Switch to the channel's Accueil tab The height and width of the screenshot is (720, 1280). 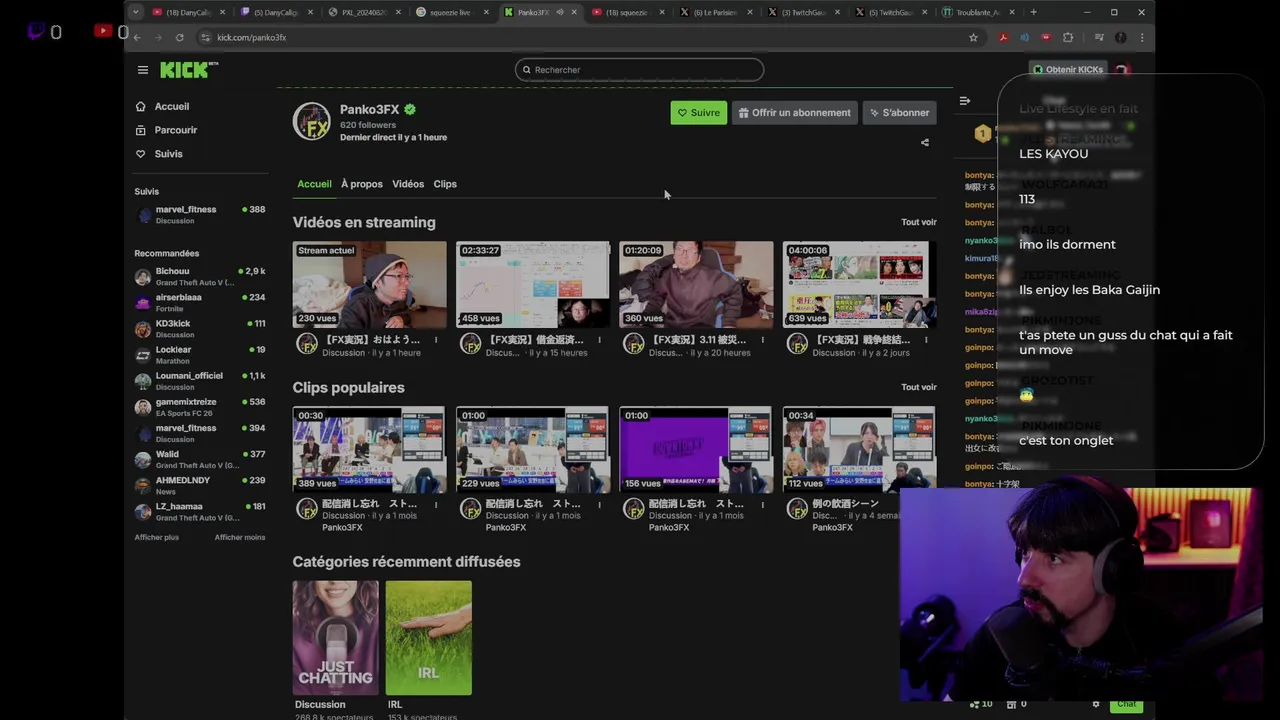pyautogui.click(x=314, y=184)
